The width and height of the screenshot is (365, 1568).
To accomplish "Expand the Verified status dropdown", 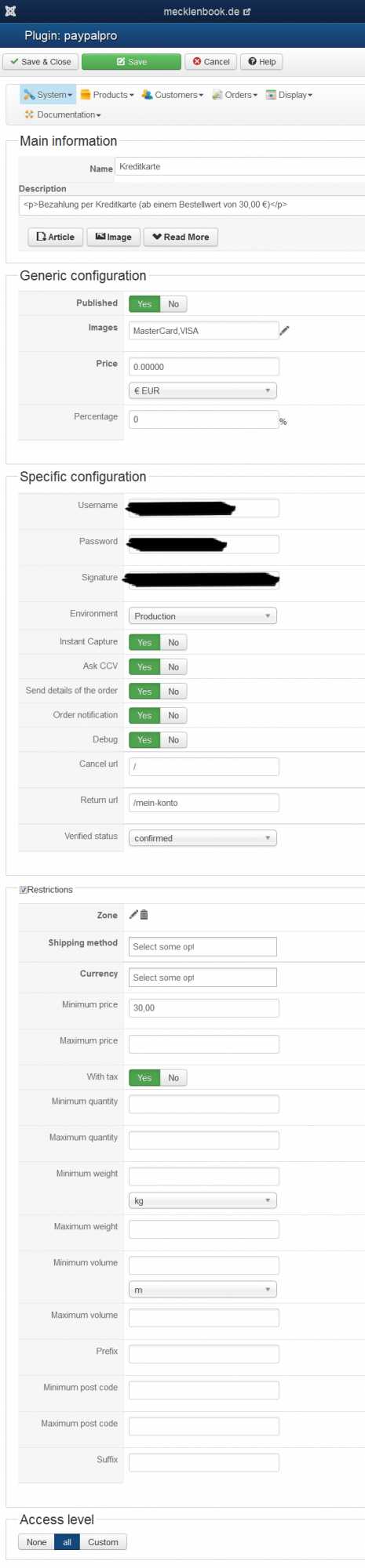I will pyautogui.click(x=203, y=838).
